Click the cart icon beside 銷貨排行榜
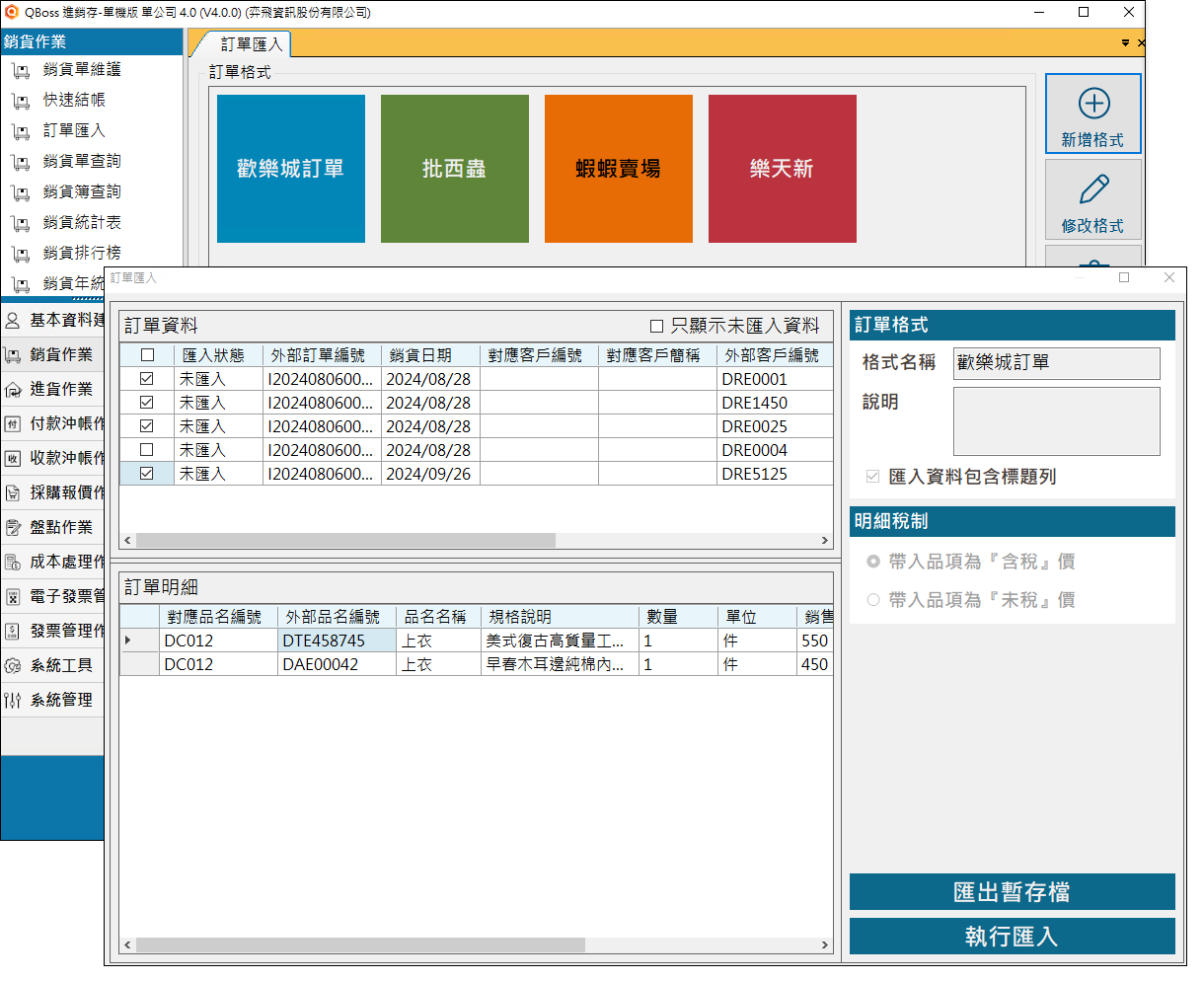 tap(21, 254)
